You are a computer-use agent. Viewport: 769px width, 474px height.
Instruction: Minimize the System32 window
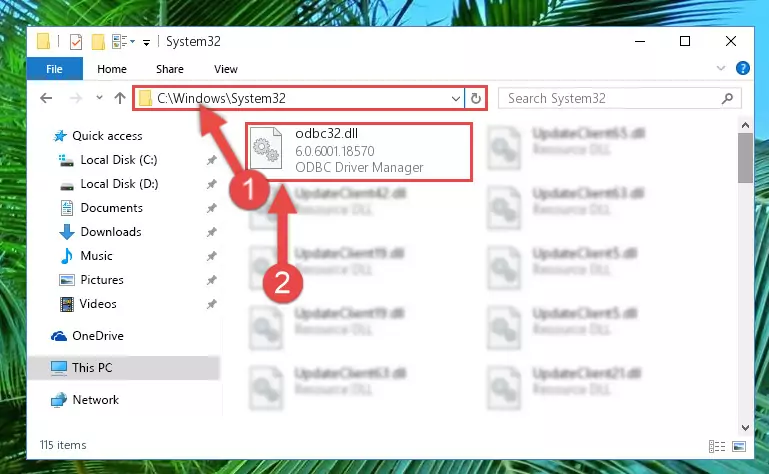640,42
